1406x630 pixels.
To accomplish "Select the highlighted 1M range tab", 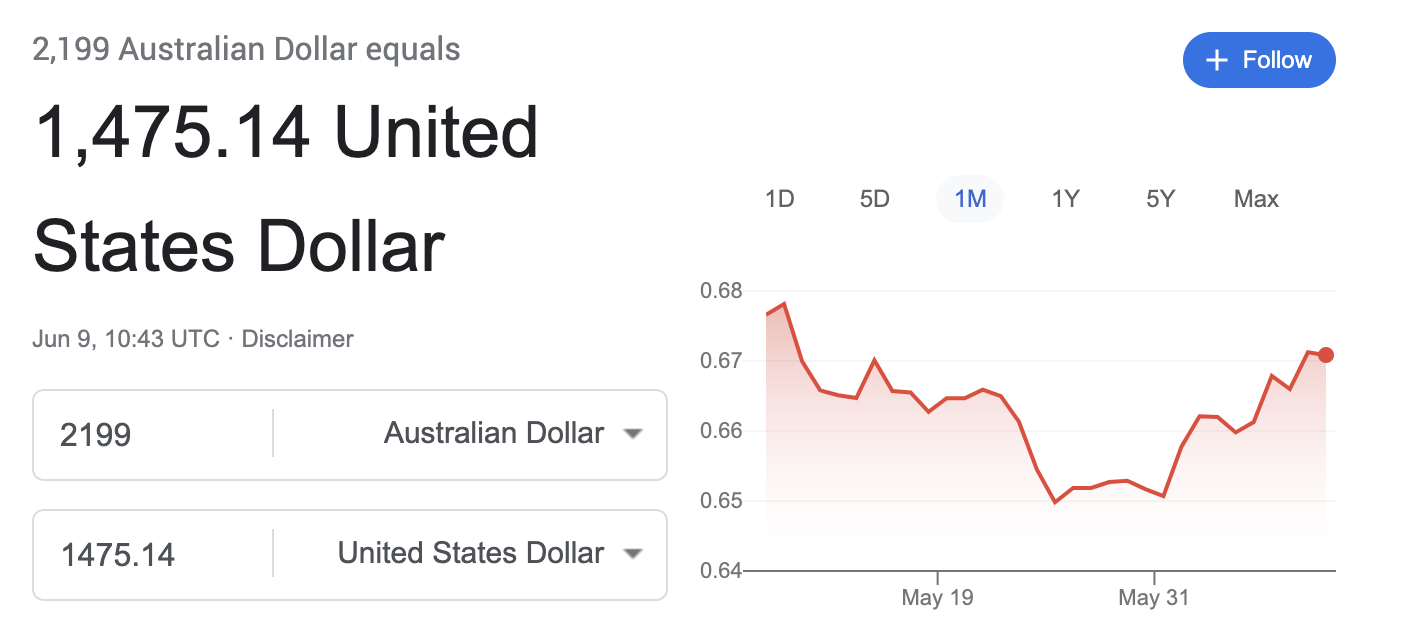I will coord(970,199).
